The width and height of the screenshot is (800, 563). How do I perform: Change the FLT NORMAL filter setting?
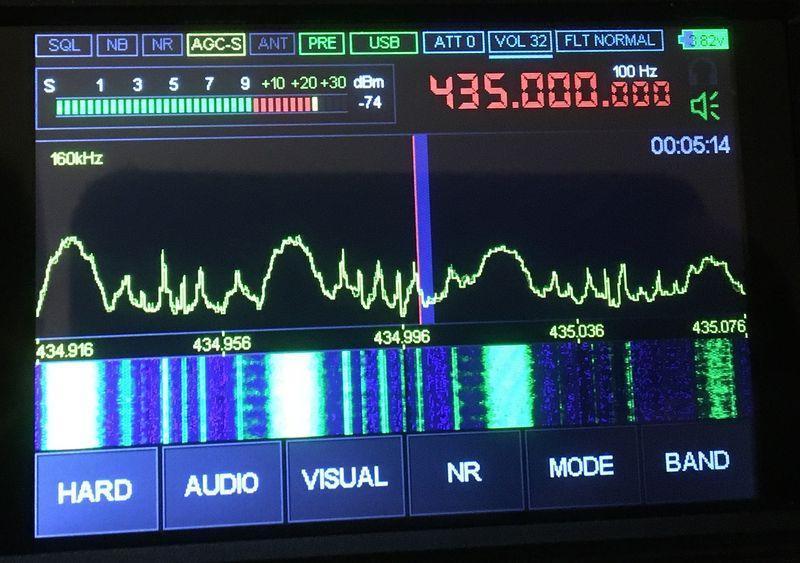tap(610, 42)
